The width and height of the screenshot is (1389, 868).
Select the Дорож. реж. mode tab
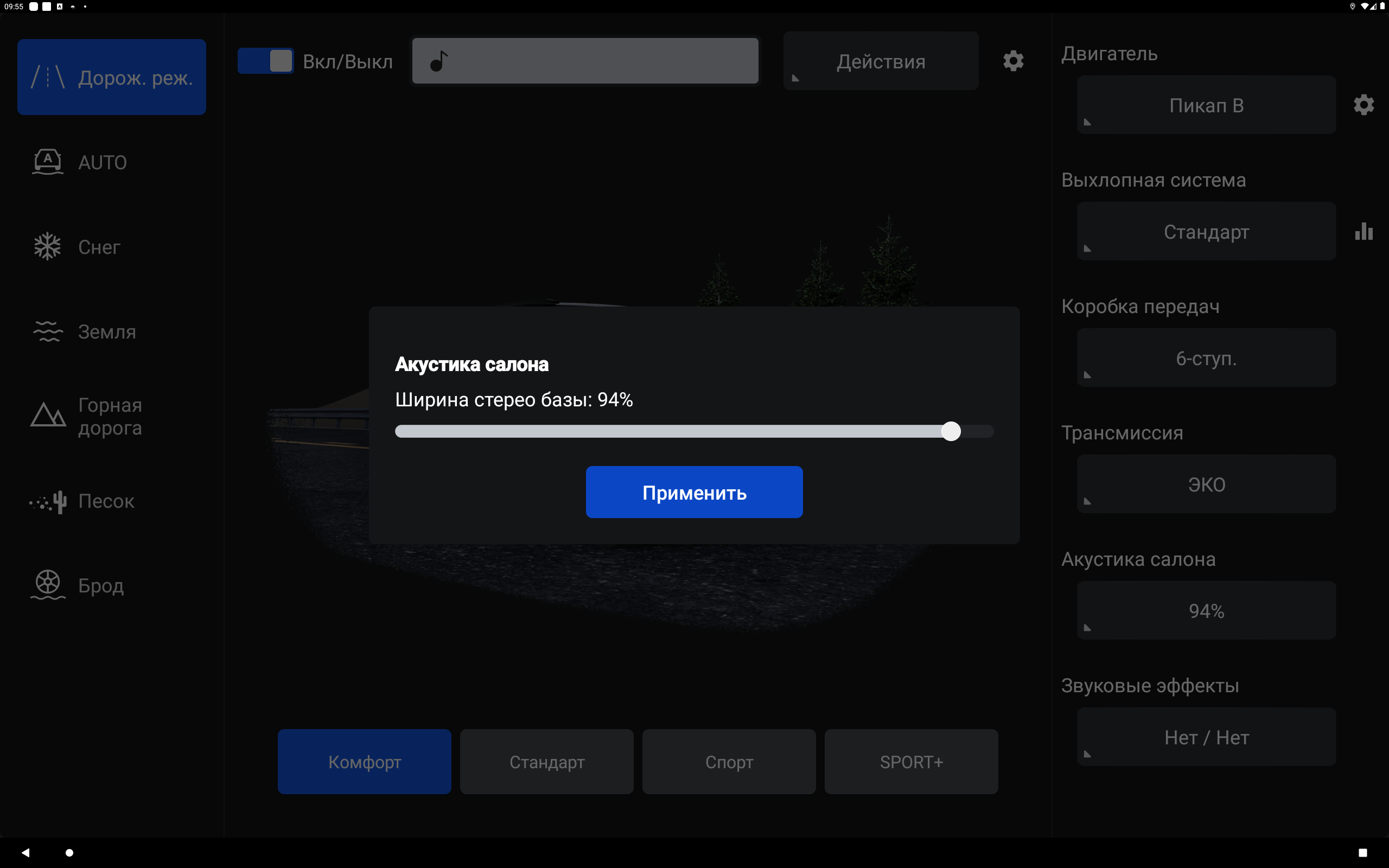[111, 77]
